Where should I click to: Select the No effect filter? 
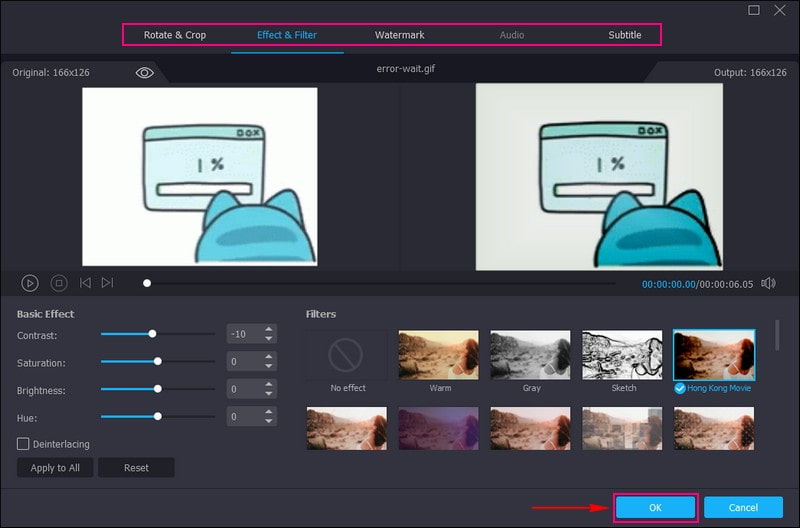pyautogui.click(x=347, y=355)
